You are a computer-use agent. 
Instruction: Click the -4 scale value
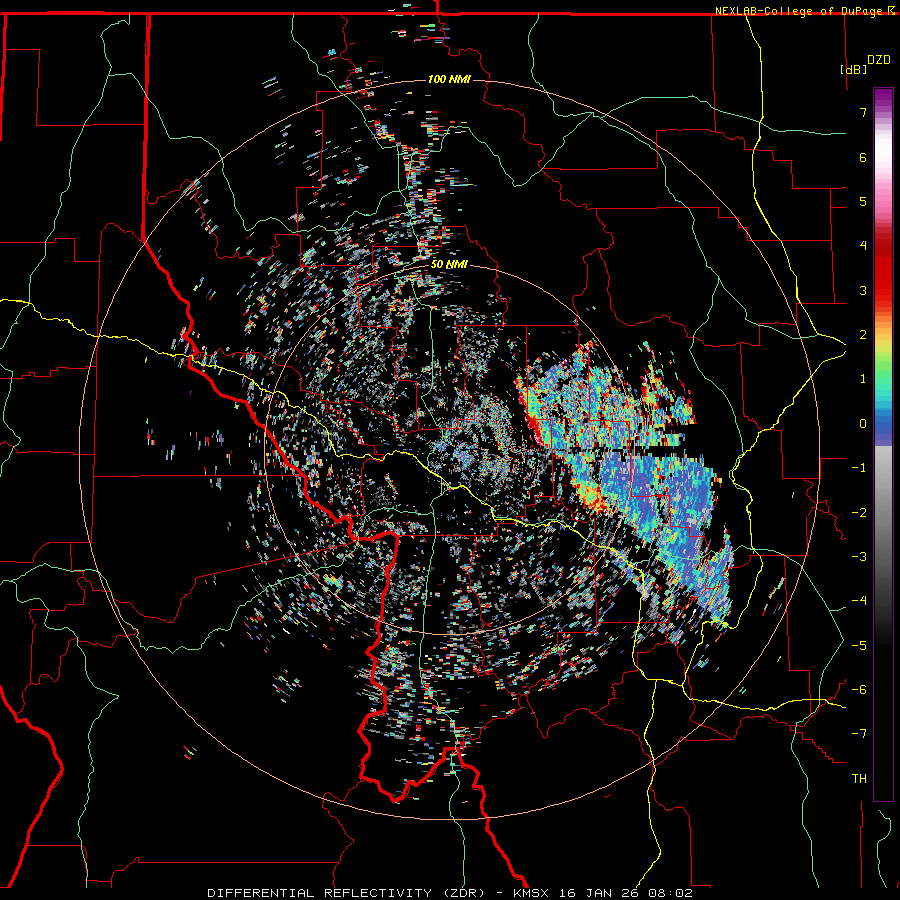(859, 601)
